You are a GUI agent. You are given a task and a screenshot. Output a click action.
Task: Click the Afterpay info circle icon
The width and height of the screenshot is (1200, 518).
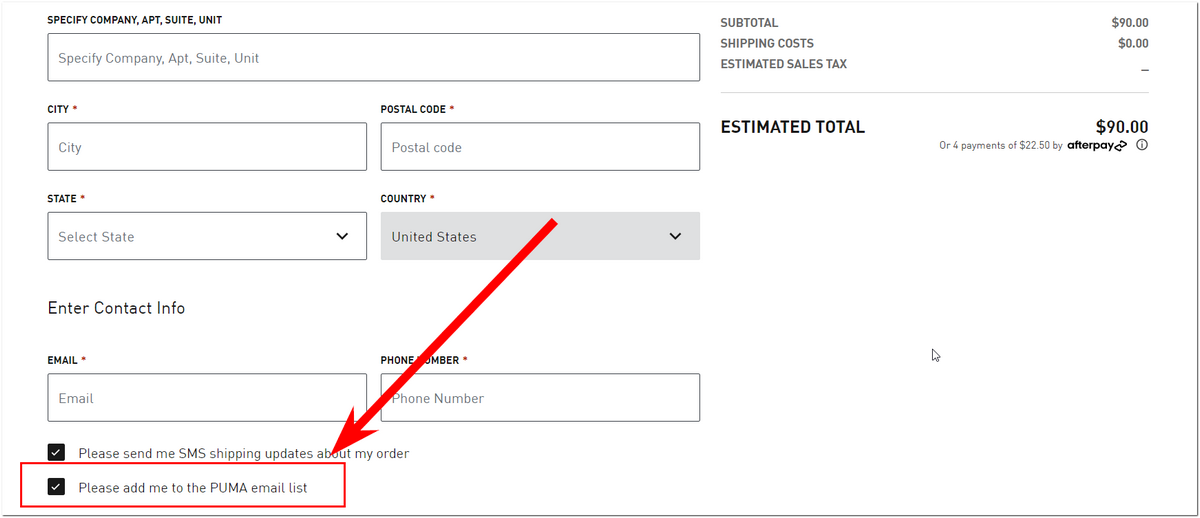[1142, 145]
